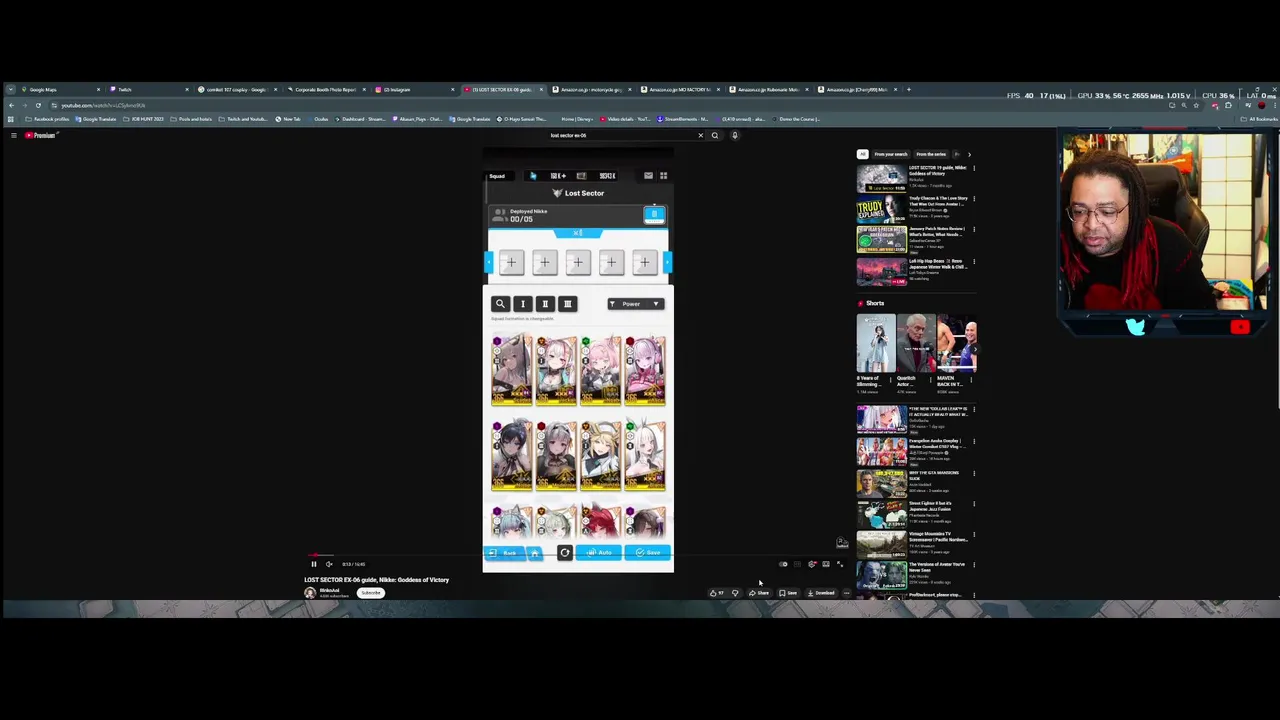Image resolution: width=1280 pixels, height=720 pixels.
Task: Mute the video volume icon
Action: coord(329,564)
